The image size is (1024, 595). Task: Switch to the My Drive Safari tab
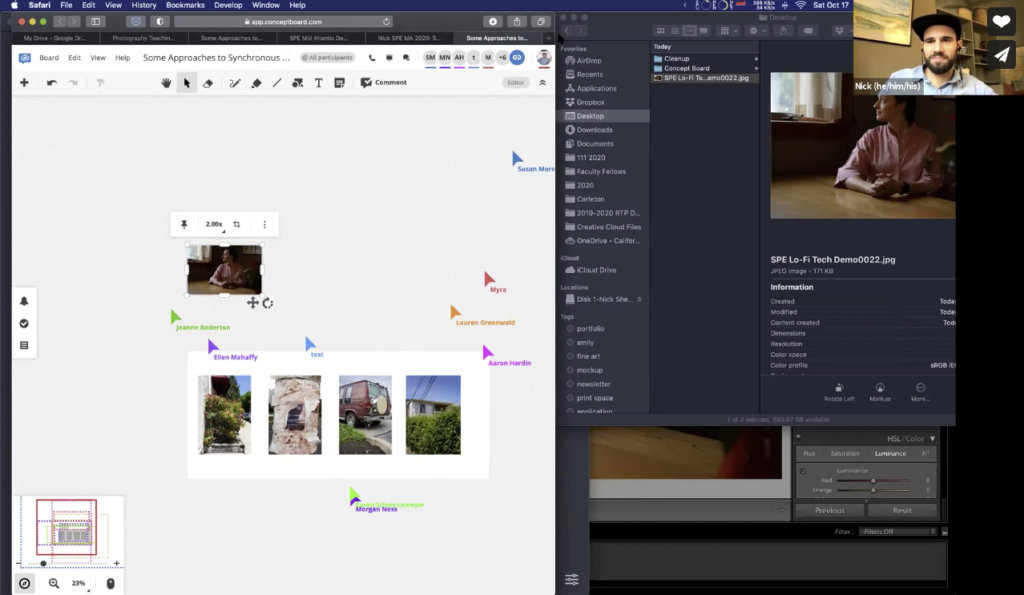54,38
